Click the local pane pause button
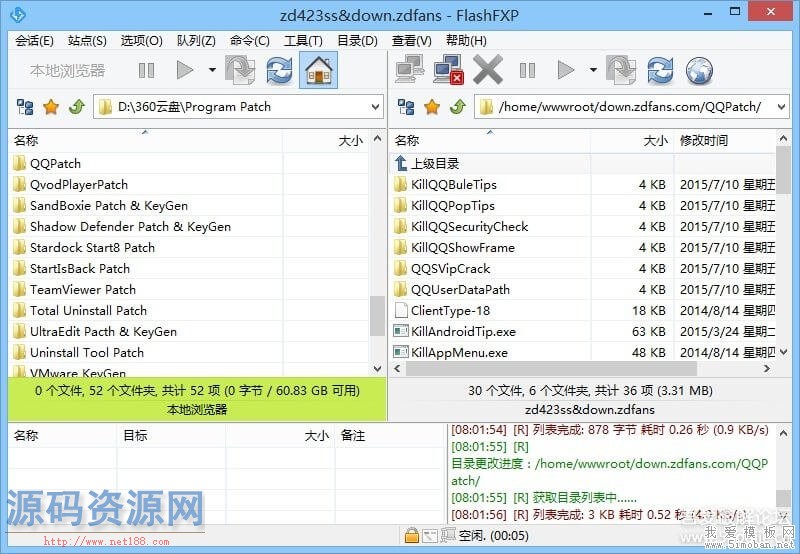Viewport: 800px width, 554px height. pos(146,70)
